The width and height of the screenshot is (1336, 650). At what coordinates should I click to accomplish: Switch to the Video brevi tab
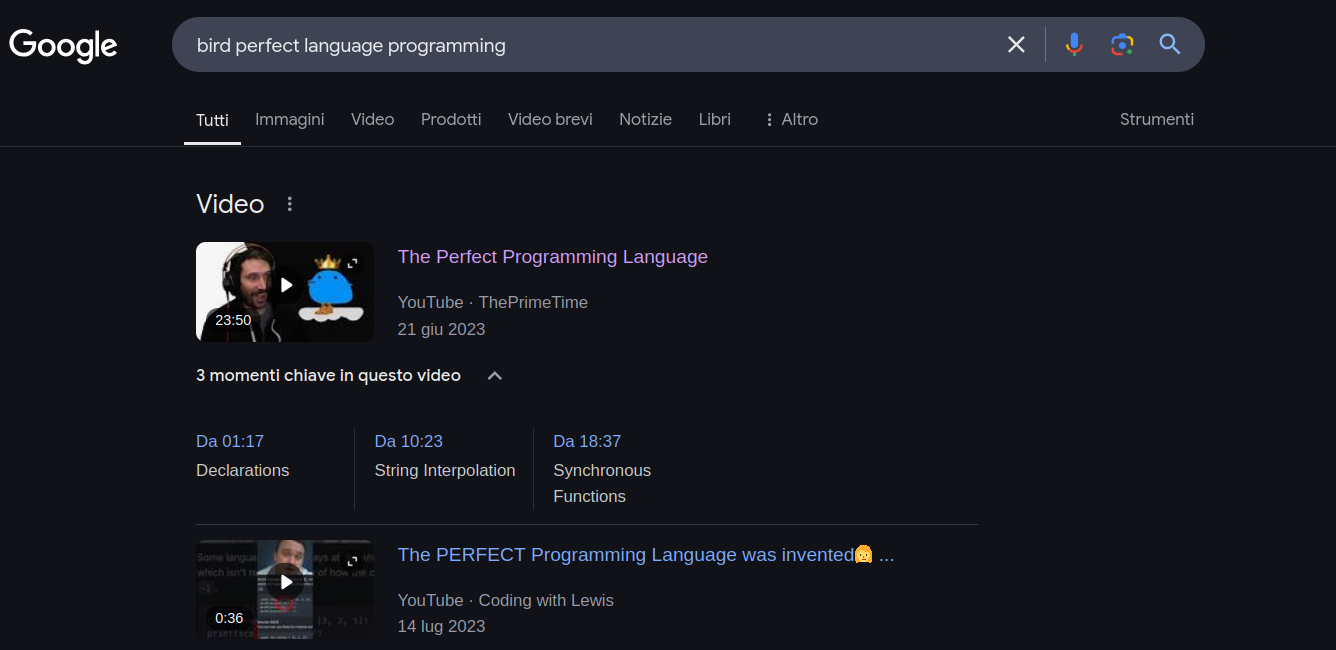click(x=550, y=119)
